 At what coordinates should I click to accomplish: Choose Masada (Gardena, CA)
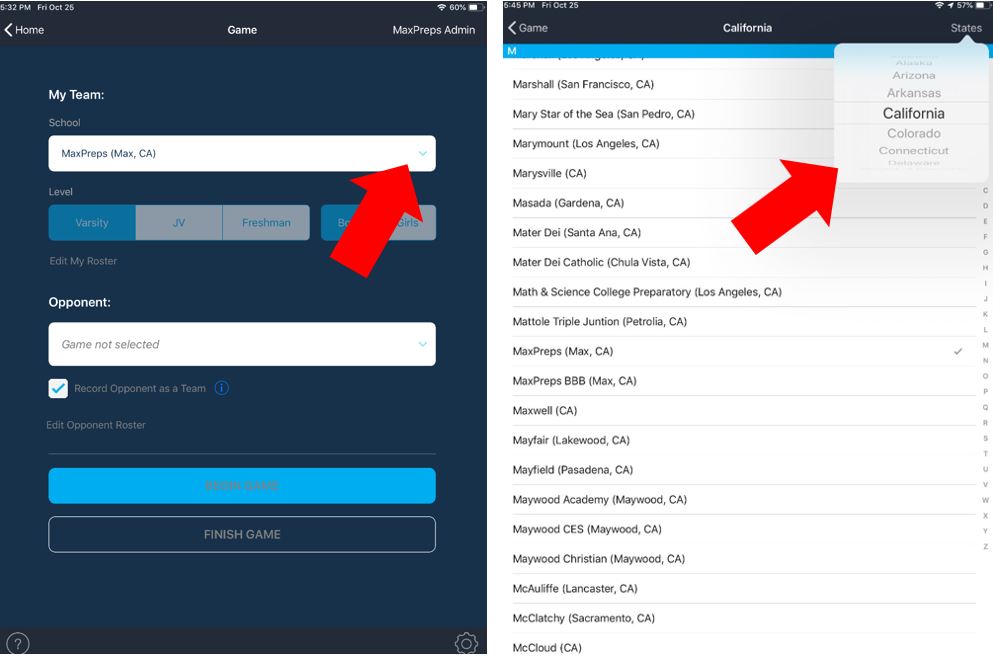(x=742, y=203)
